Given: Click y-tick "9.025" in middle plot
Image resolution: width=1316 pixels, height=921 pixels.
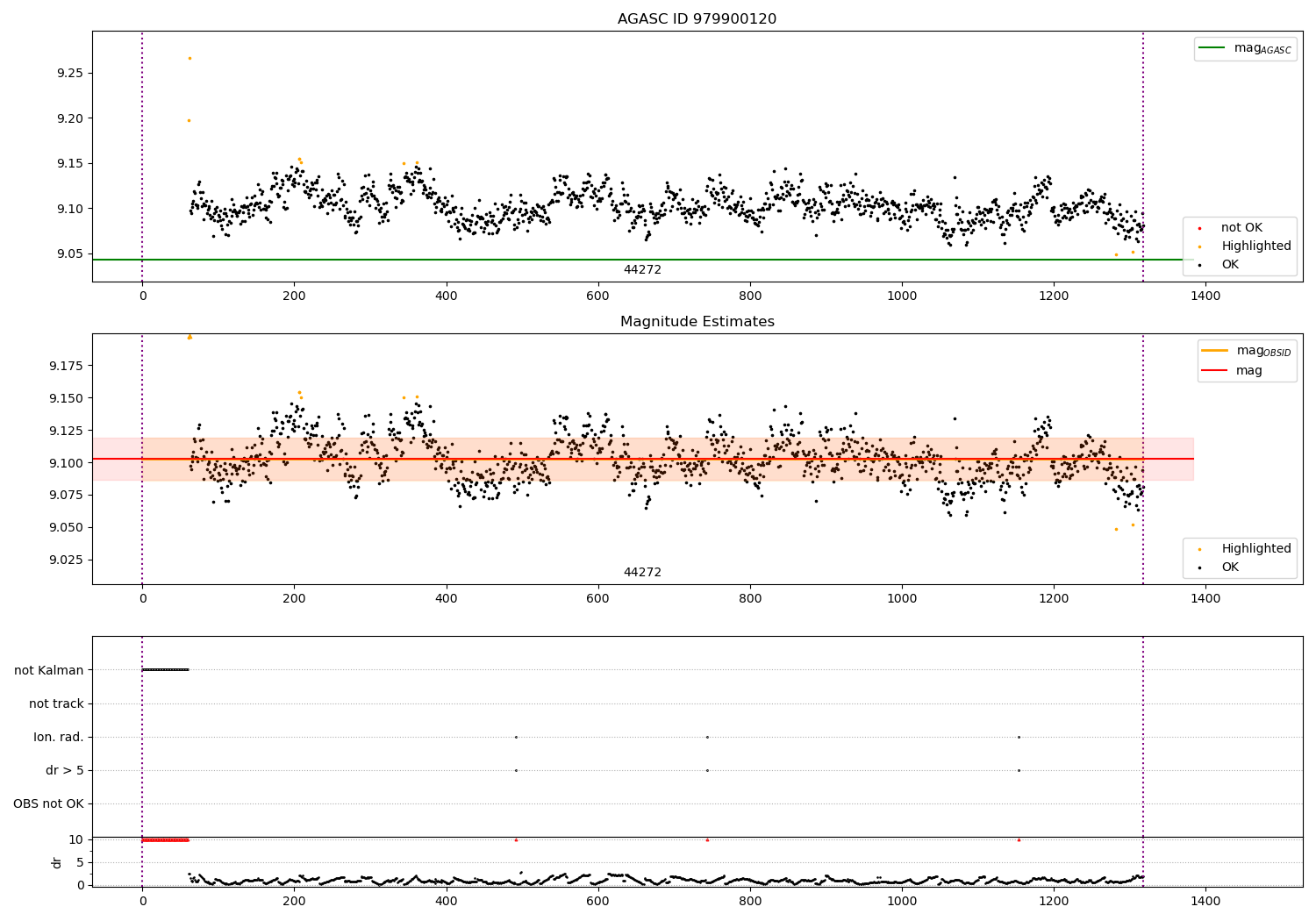Looking at the screenshot, I should 65,560.
